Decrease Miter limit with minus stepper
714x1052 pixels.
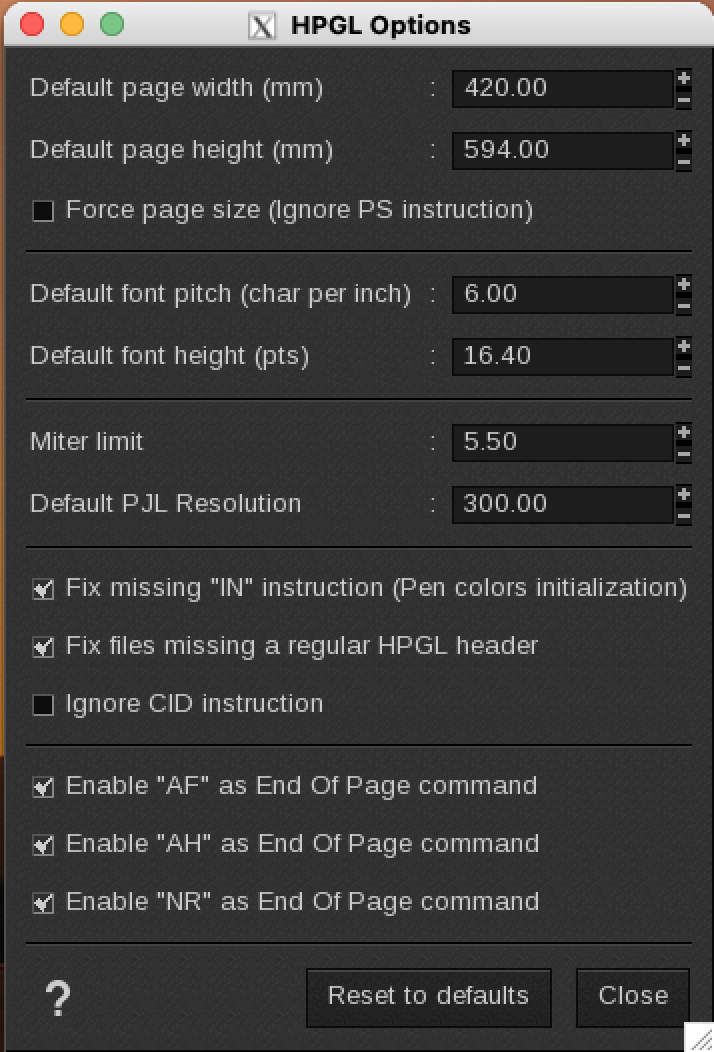(x=684, y=452)
